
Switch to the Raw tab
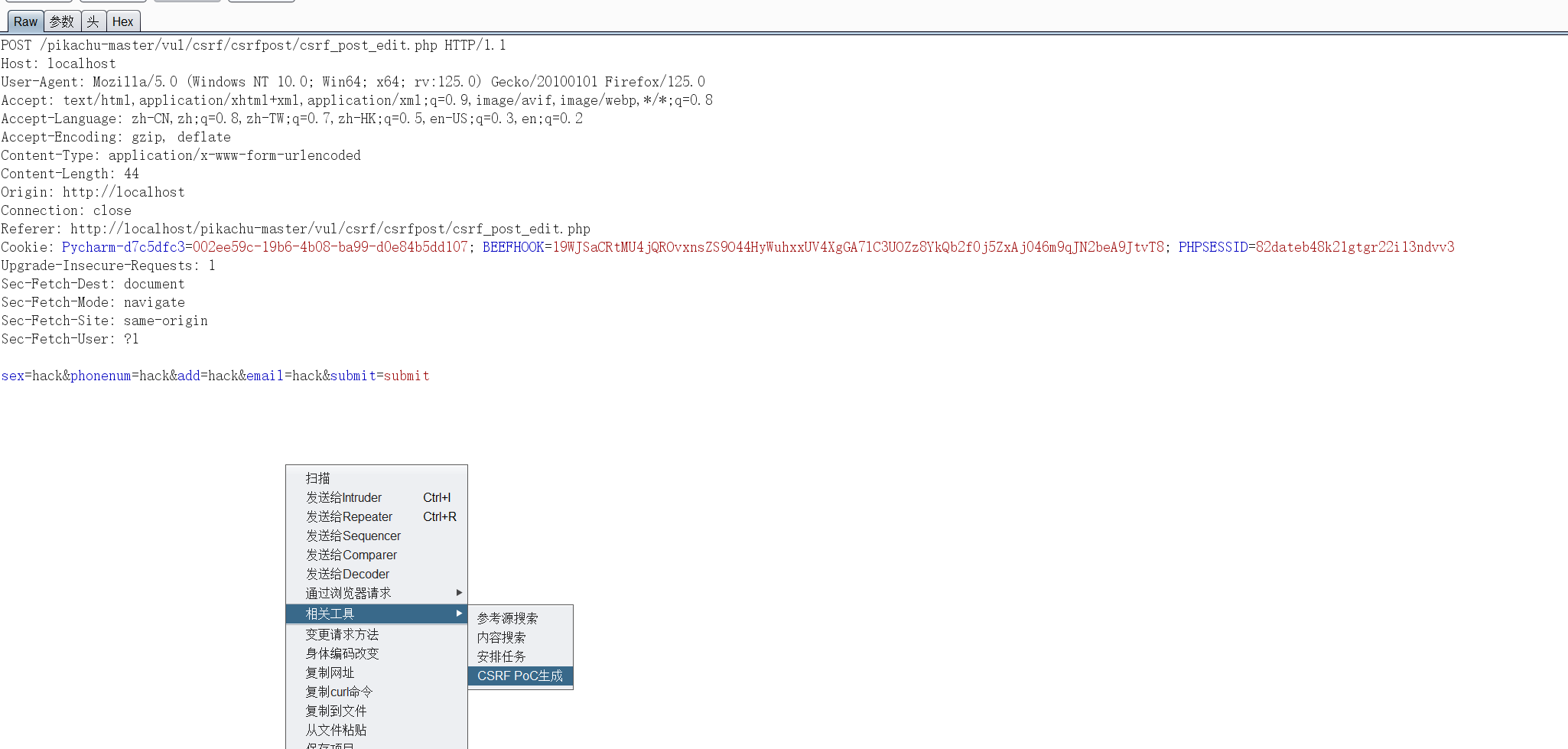25,21
